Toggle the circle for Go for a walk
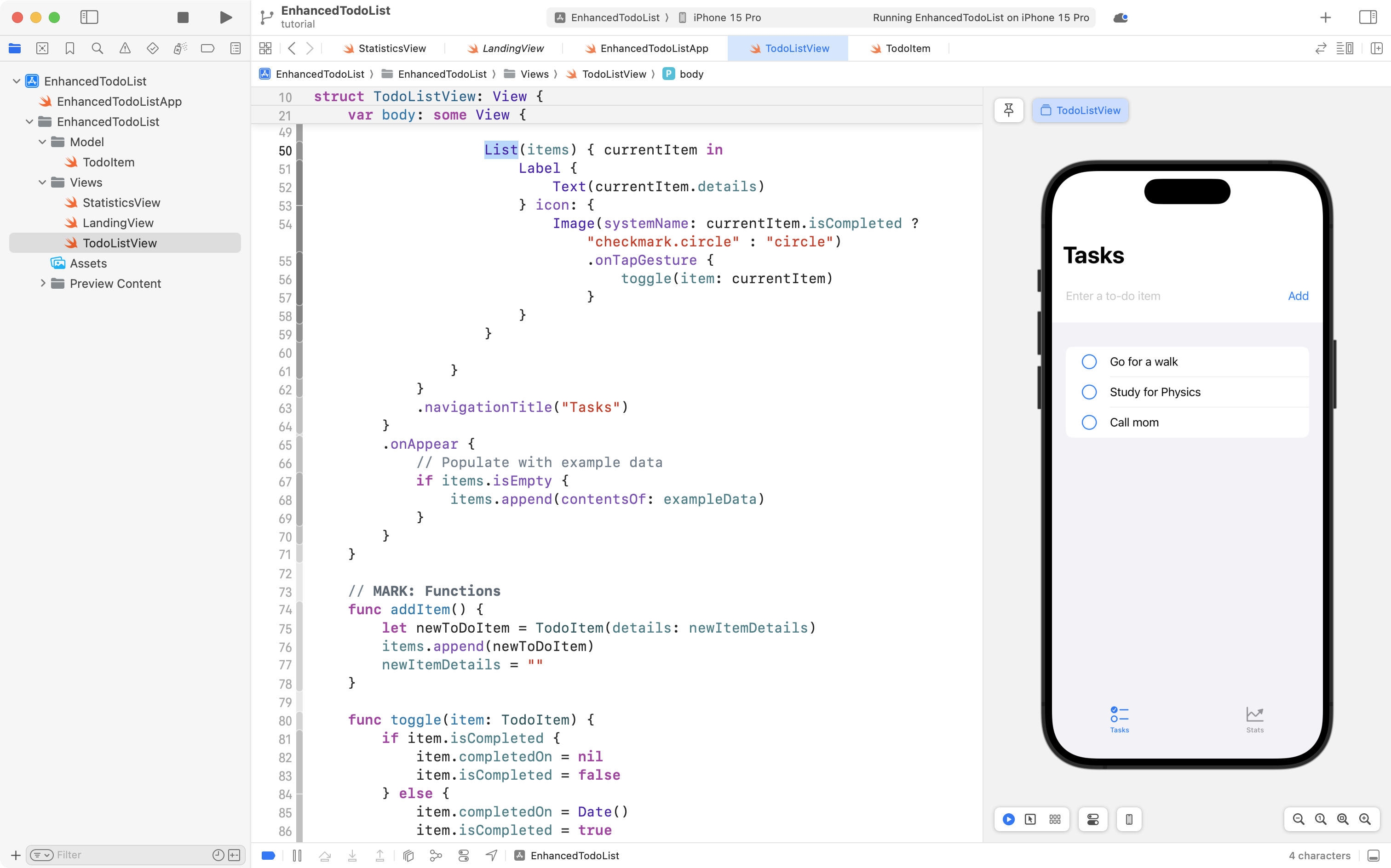 [x=1089, y=362]
